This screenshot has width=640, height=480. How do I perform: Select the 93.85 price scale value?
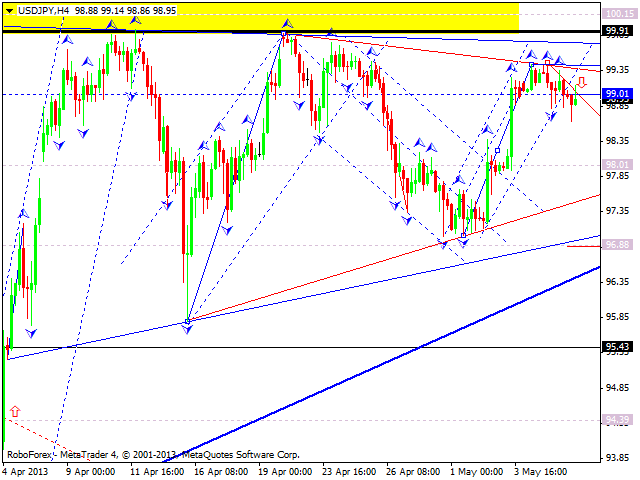(x=617, y=458)
